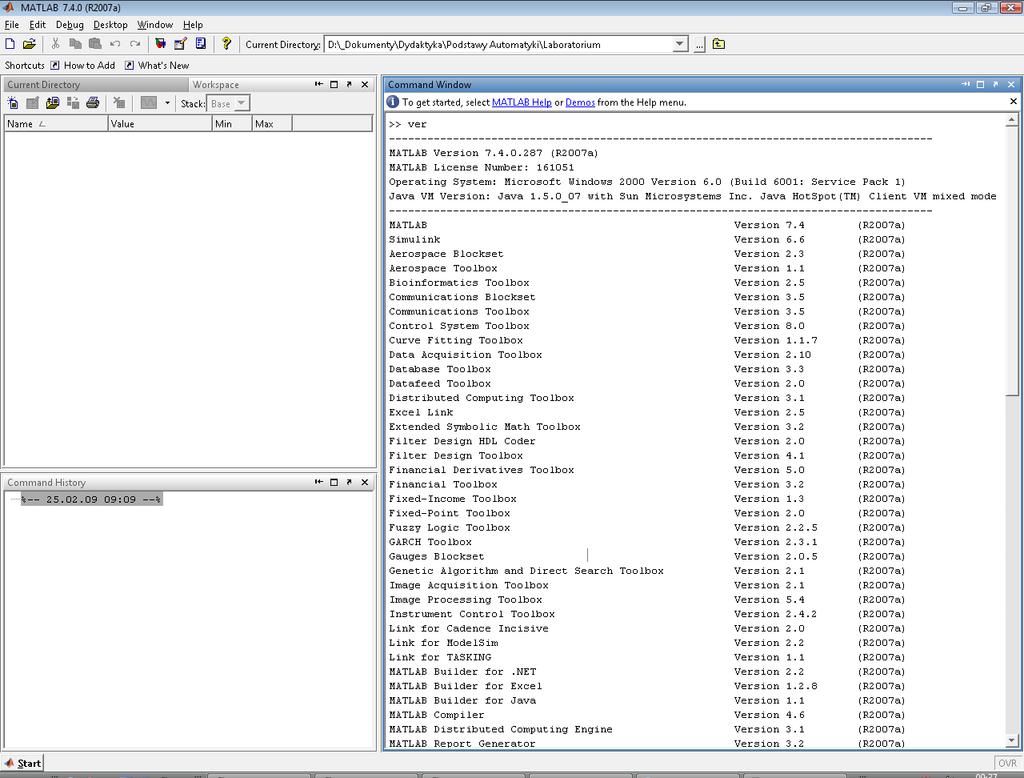
Task: Click the MATLAB Compiler version line
Action: 647,715
